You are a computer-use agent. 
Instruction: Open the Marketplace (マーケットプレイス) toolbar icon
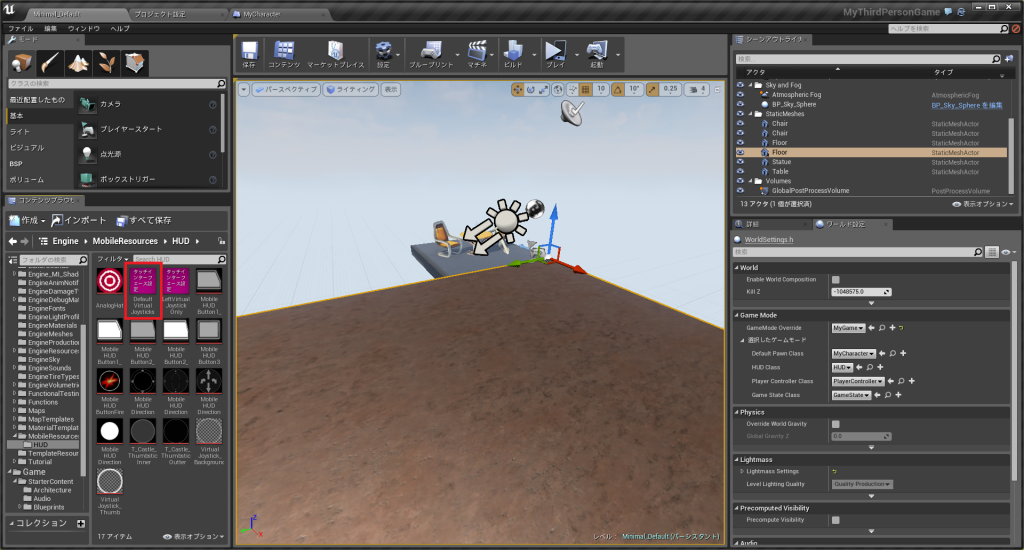[x=335, y=53]
